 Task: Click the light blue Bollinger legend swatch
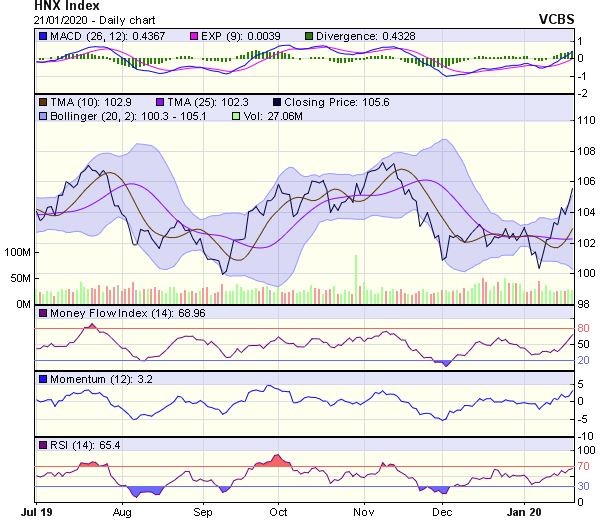coord(43,118)
